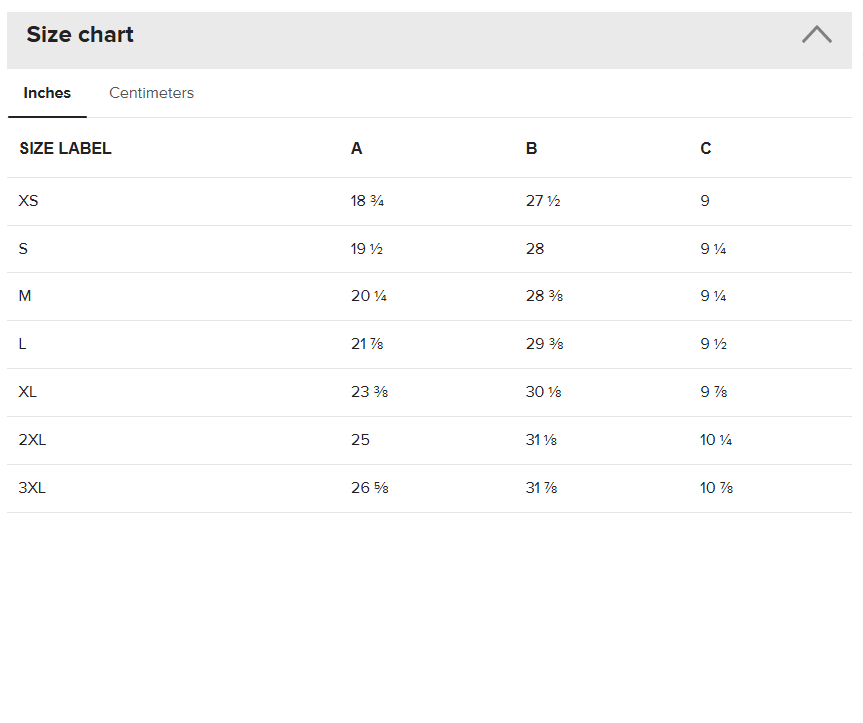Click the SIZE LABEL column header

coord(65,149)
